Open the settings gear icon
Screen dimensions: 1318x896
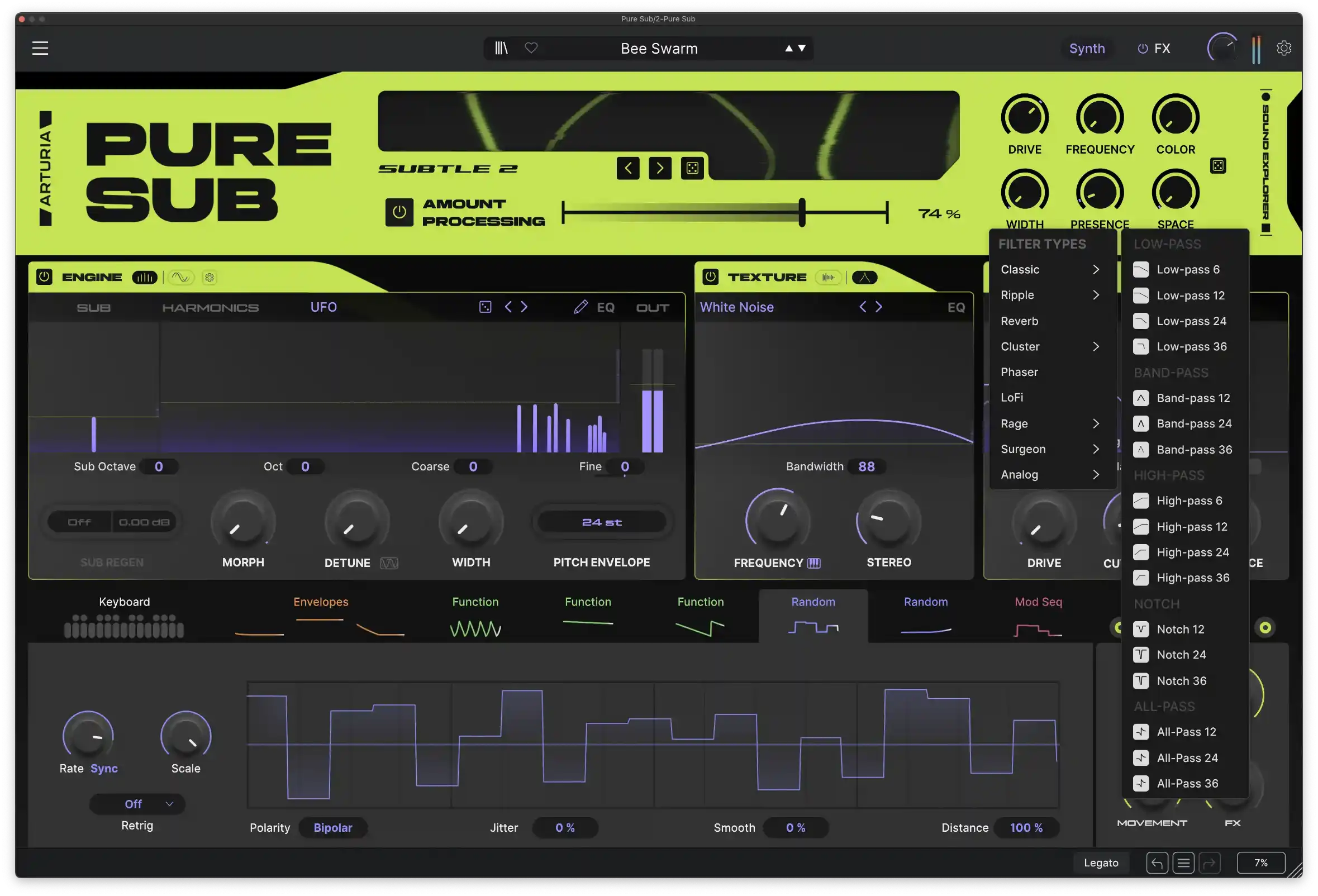pyautogui.click(x=1284, y=48)
